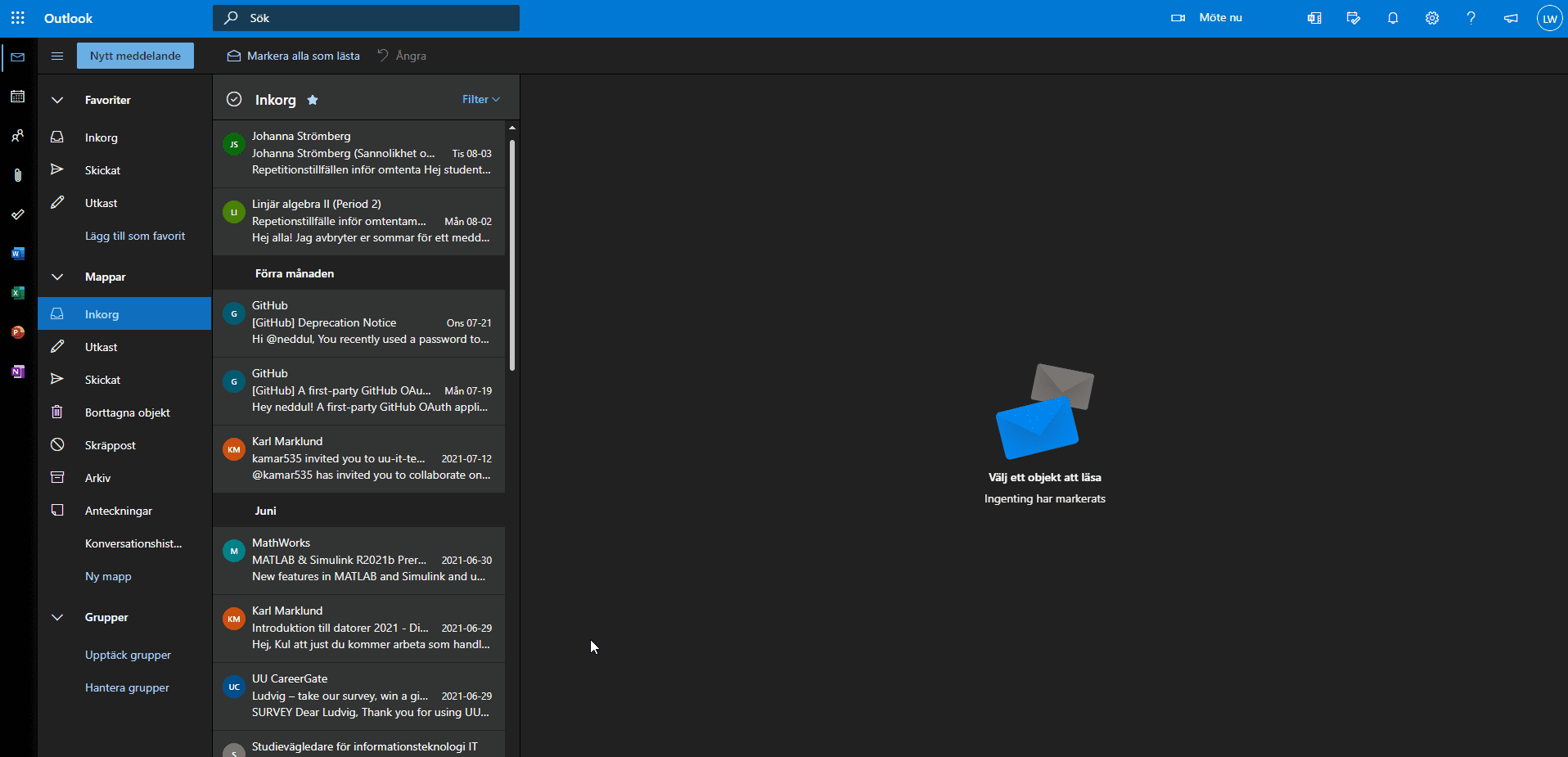Click the Möte nu video icon
The width and height of the screenshot is (1568, 757).
[x=1178, y=18]
